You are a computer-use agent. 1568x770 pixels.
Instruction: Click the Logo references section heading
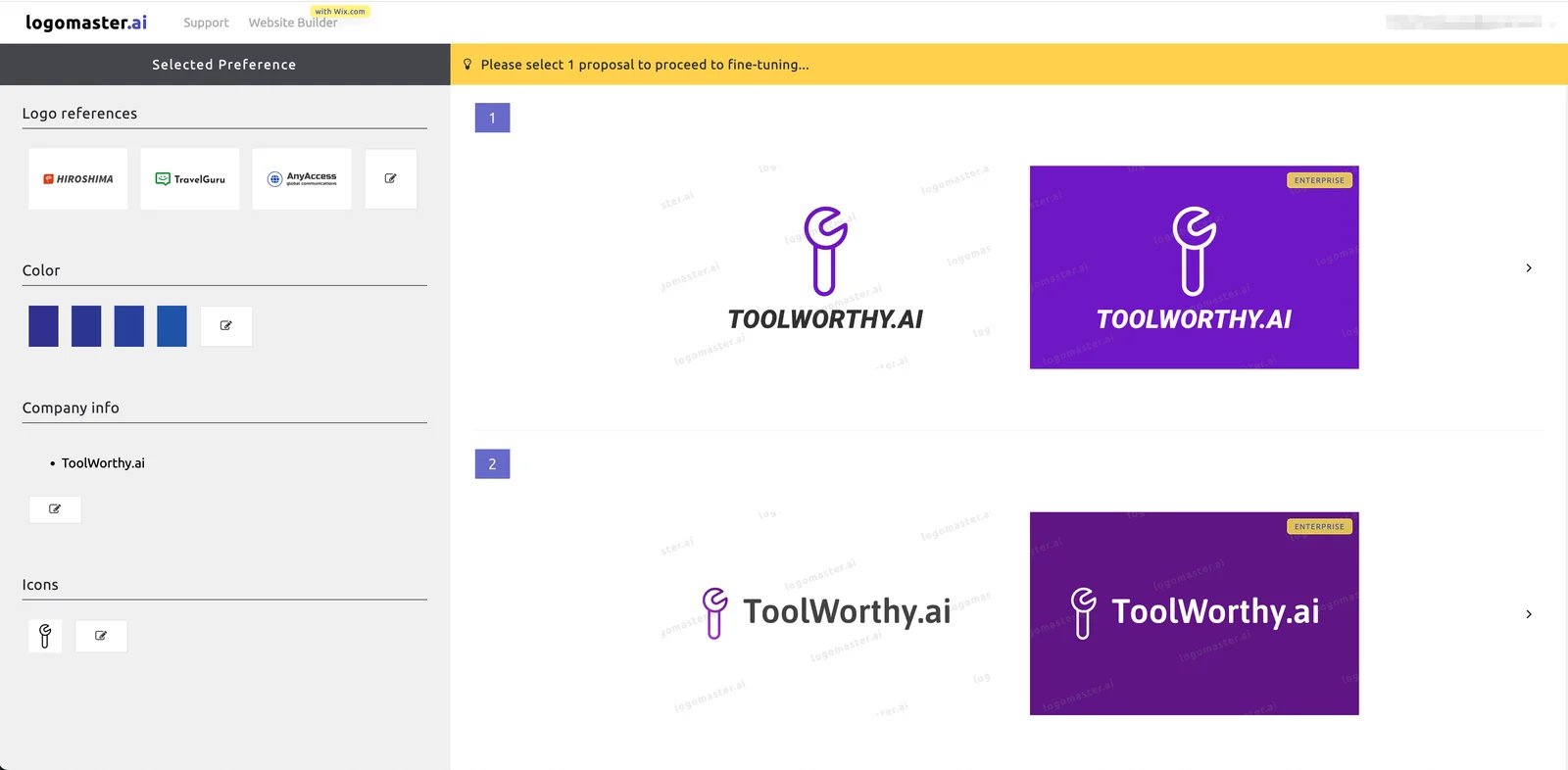[x=80, y=114]
